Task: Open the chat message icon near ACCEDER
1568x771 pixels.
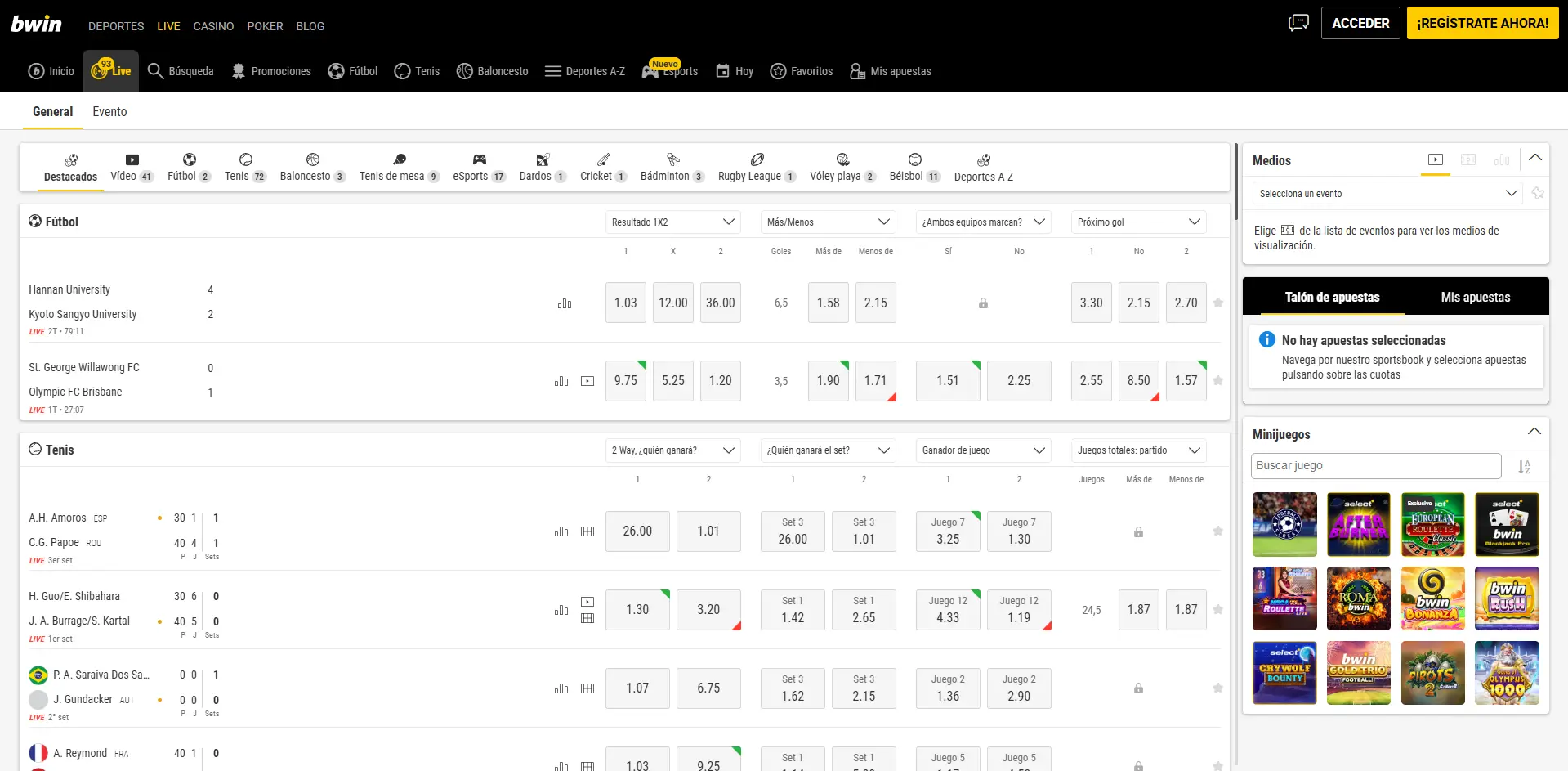Action: tap(1298, 23)
